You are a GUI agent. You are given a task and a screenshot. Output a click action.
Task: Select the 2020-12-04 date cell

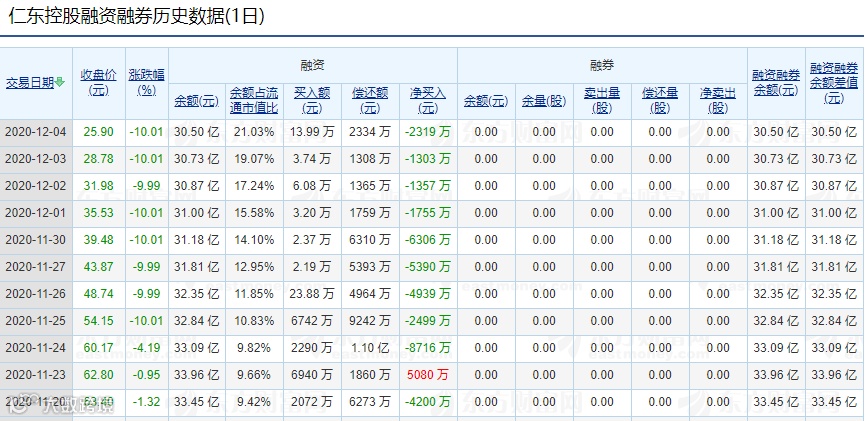(35, 132)
